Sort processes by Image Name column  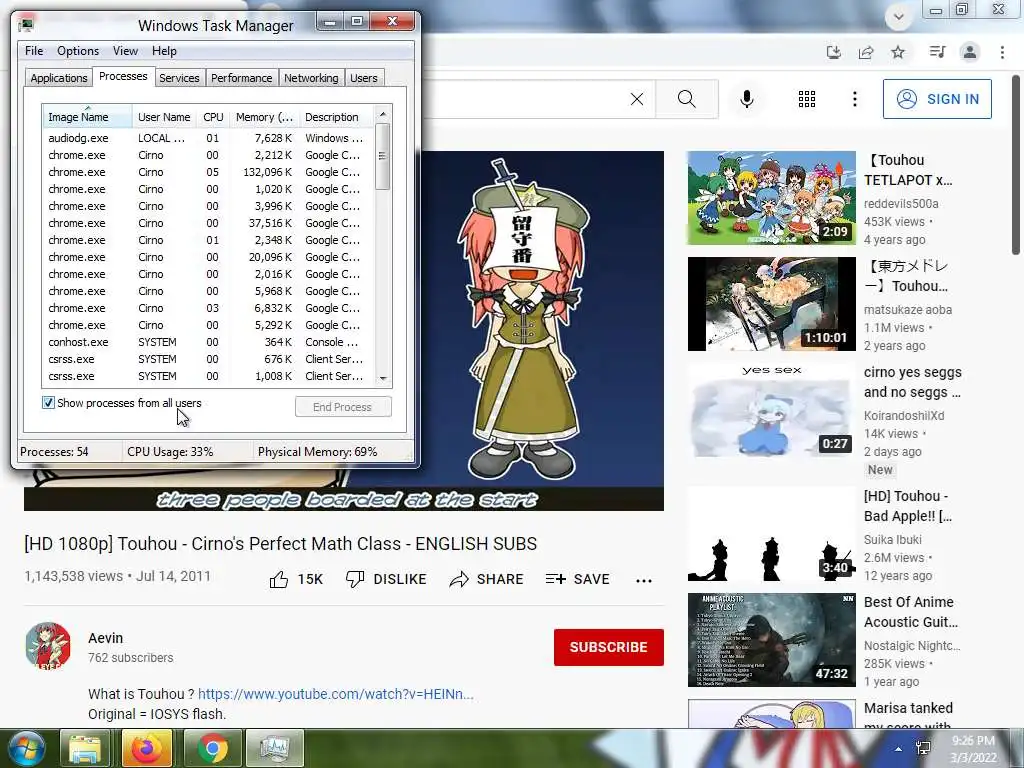pos(87,116)
